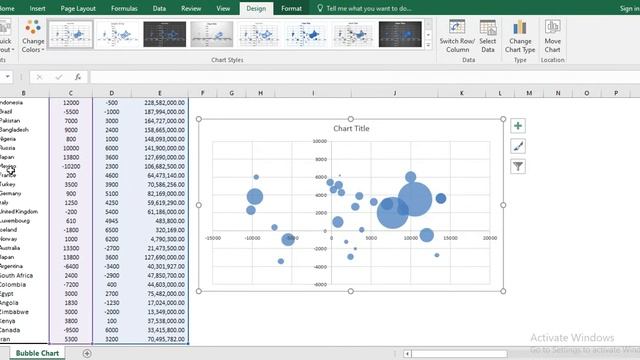Screen dimensions: 640x360
Task: Switch to the Data tab
Action: (159, 8)
